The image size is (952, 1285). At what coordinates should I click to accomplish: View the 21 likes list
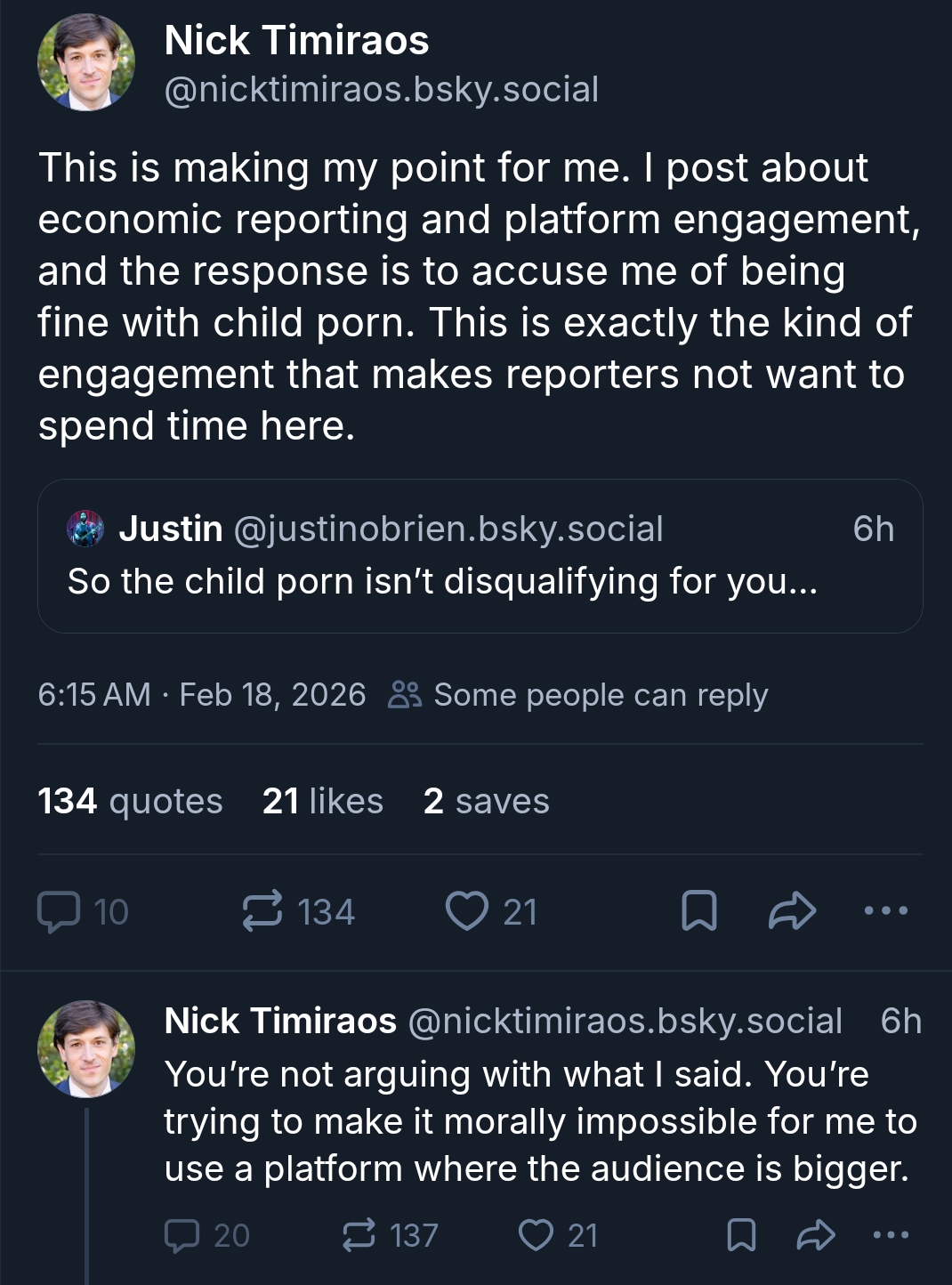[x=322, y=801]
